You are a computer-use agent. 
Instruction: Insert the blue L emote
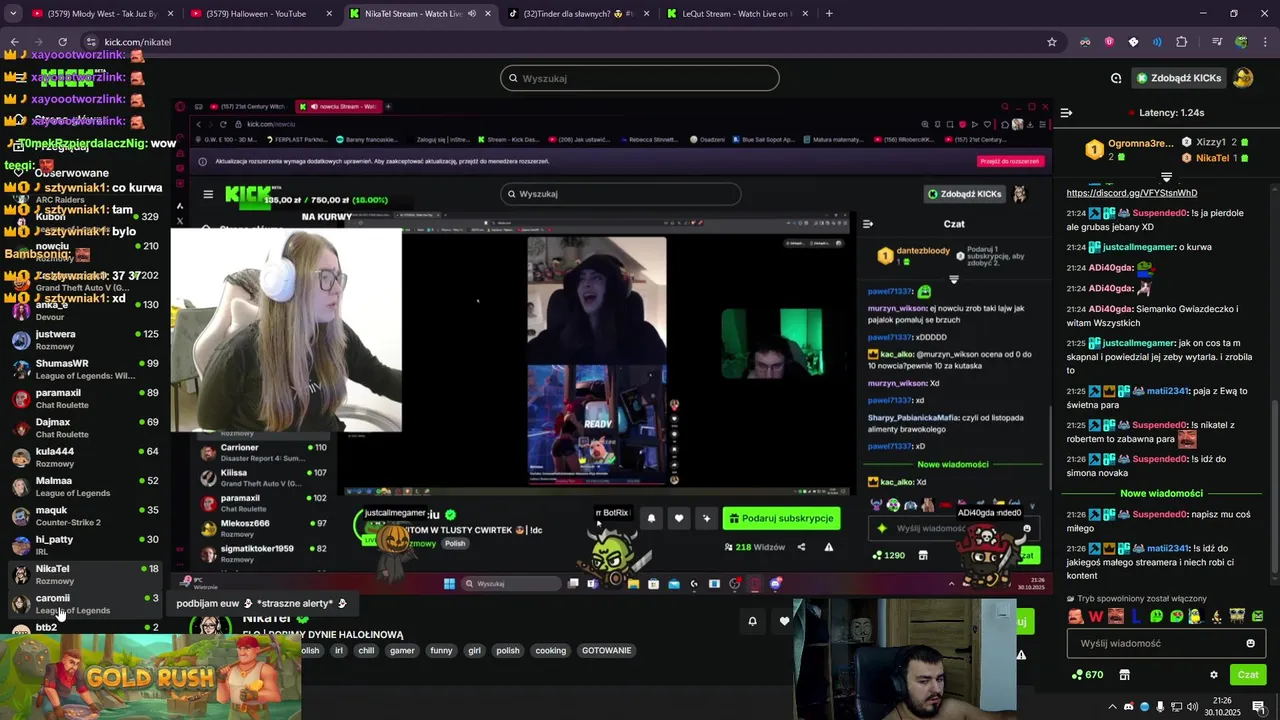coord(1136,616)
